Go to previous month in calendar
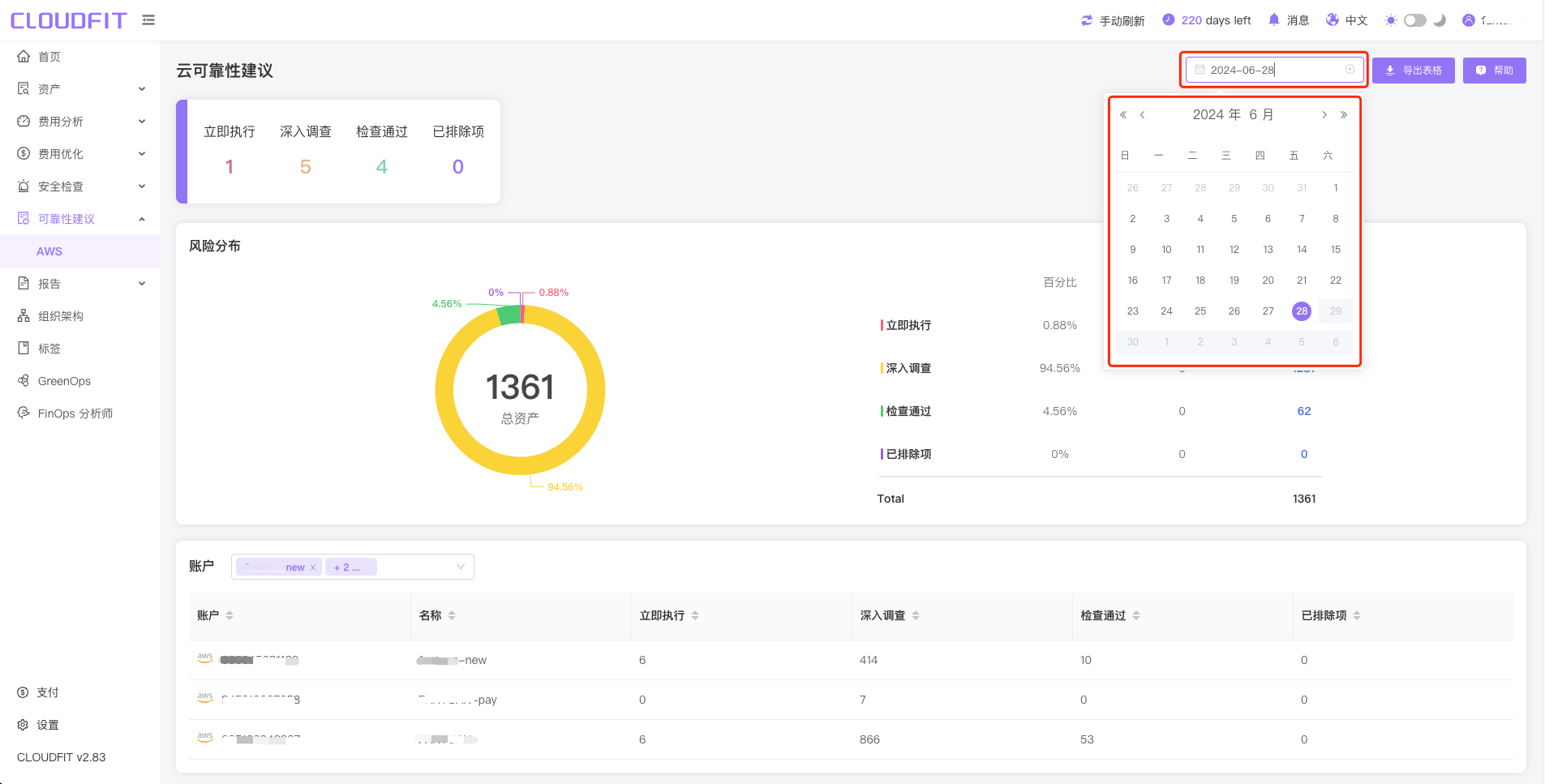This screenshot has width=1545, height=784. point(1143,115)
